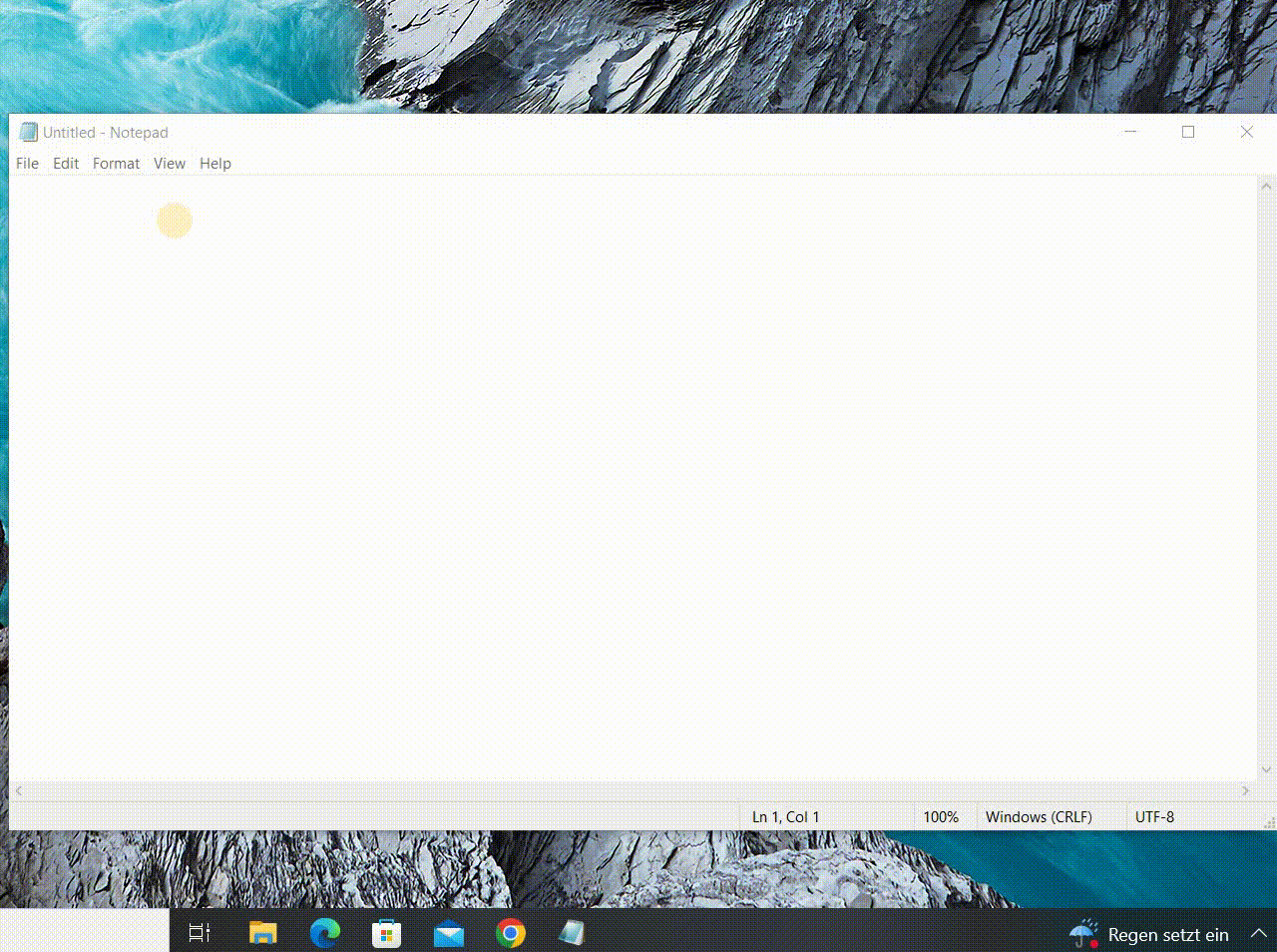Click the UTF-8 encoding indicator
The height and width of the screenshot is (952, 1277).
pos(1154,816)
